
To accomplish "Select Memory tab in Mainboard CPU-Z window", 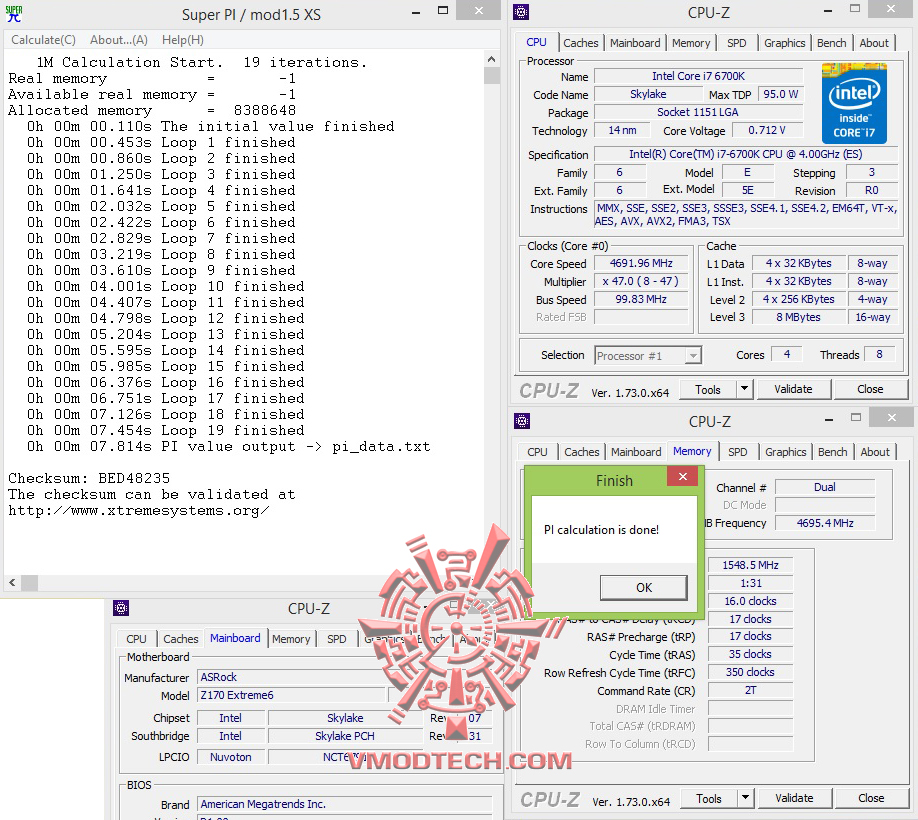I will pyautogui.click(x=291, y=639).
